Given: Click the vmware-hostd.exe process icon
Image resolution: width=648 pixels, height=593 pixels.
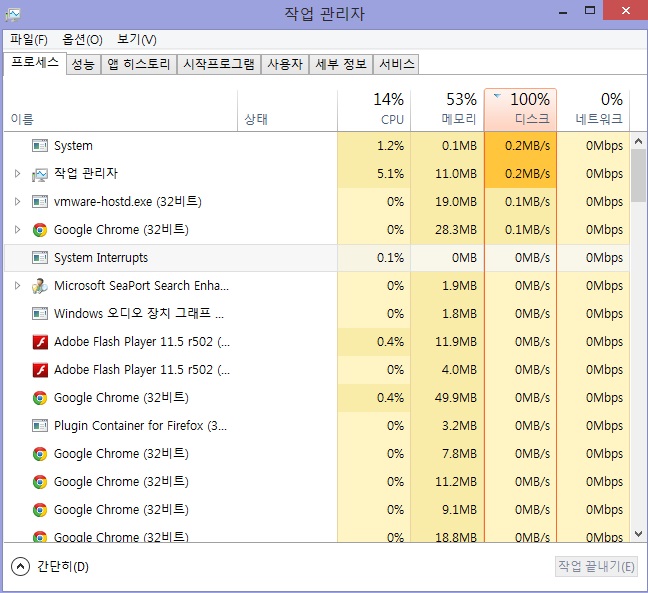Looking at the screenshot, I should 40,202.
